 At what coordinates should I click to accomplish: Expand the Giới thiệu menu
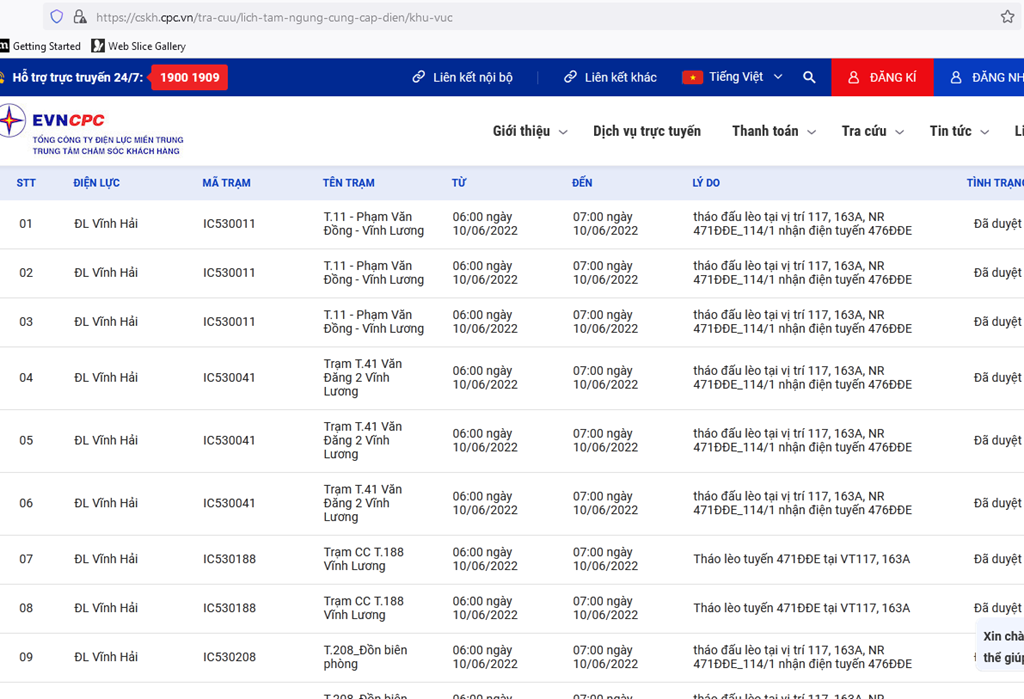[x=530, y=131]
